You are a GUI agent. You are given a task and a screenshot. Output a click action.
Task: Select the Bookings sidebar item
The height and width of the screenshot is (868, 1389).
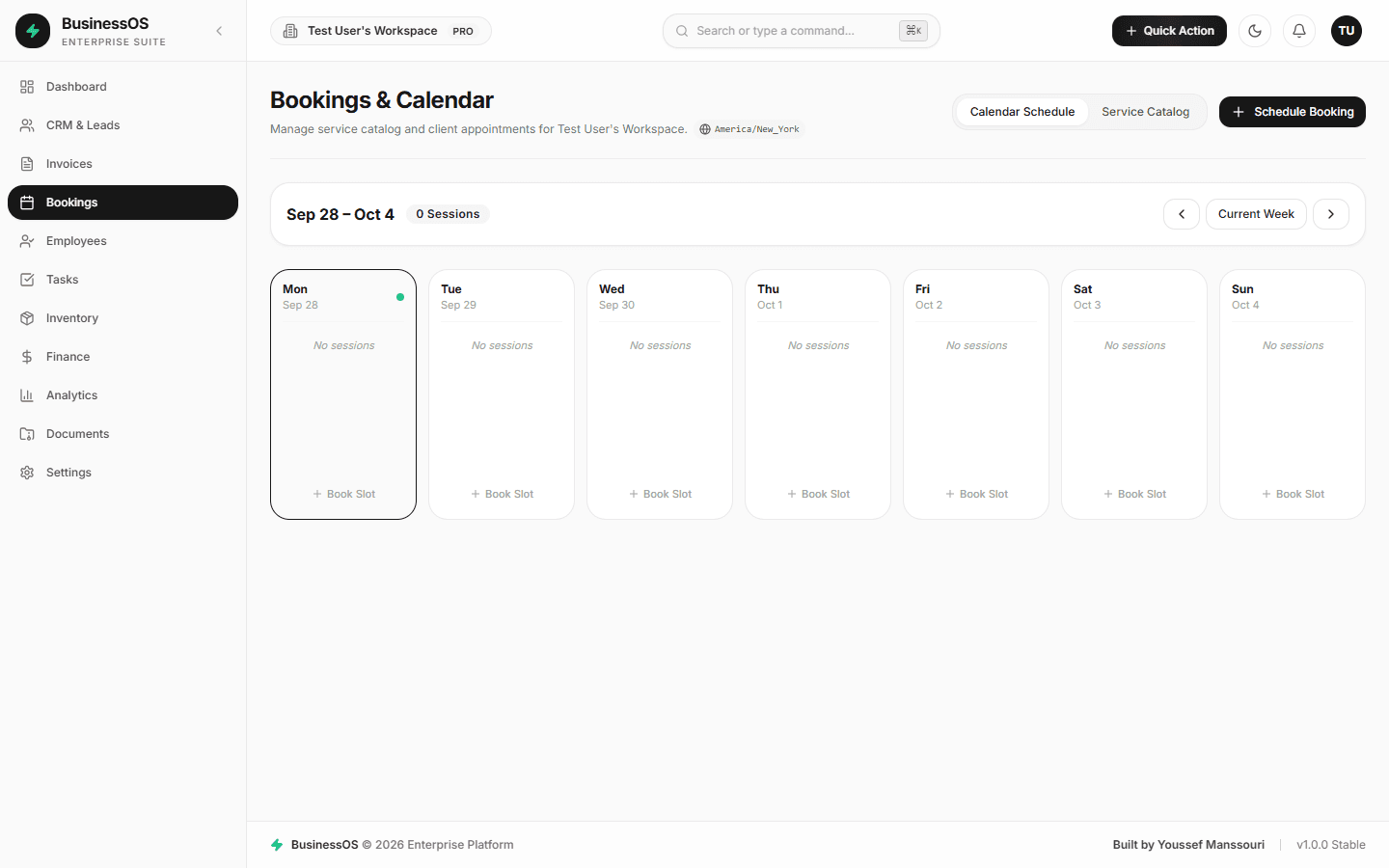pos(123,203)
